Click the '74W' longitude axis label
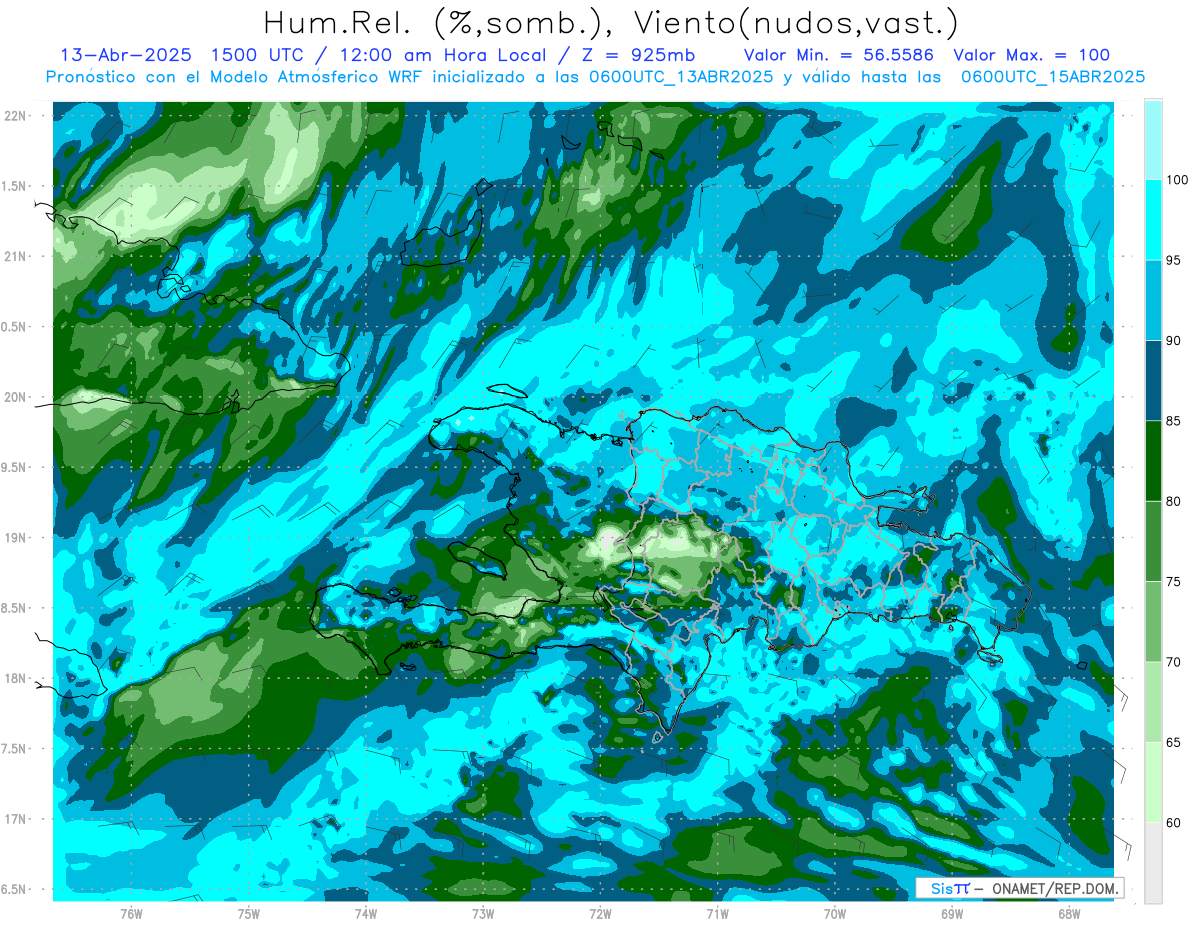 click(x=366, y=913)
